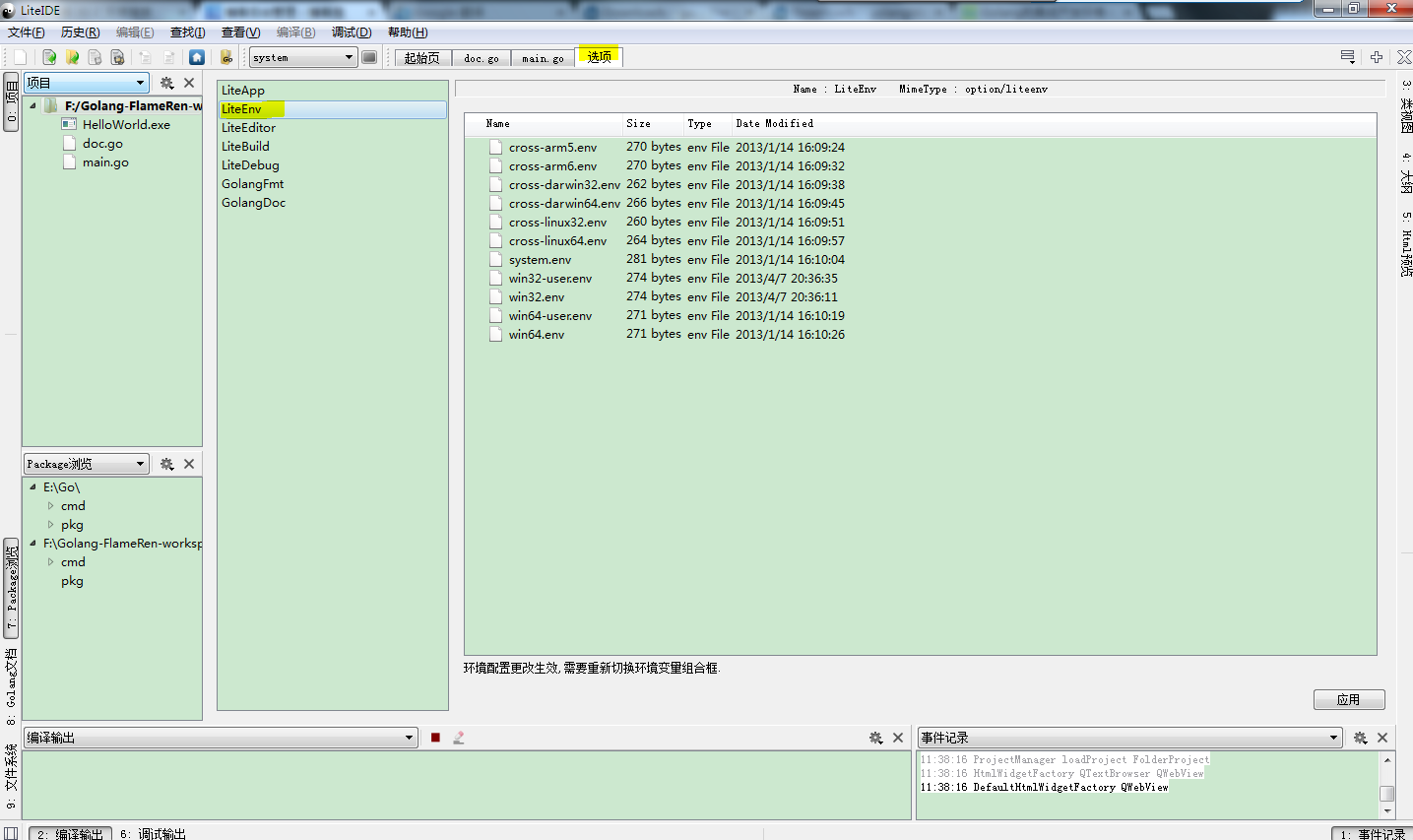Expand the pkg node under E:\Go\
This screenshot has height=840, width=1413.
pyautogui.click(x=50, y=525)
